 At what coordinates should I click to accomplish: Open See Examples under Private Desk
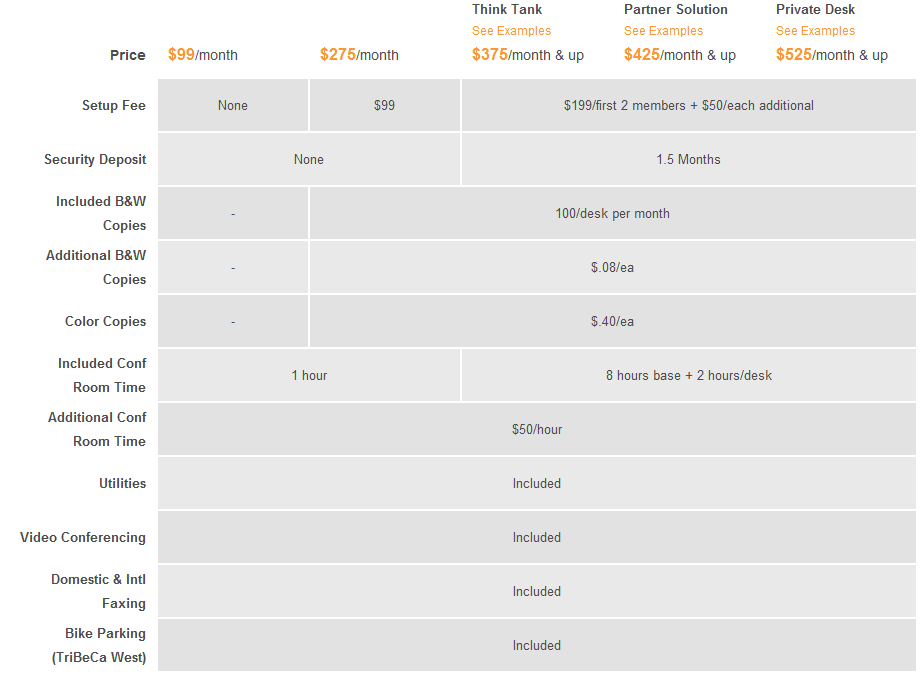pyautogui.click(x=815, y=31)
